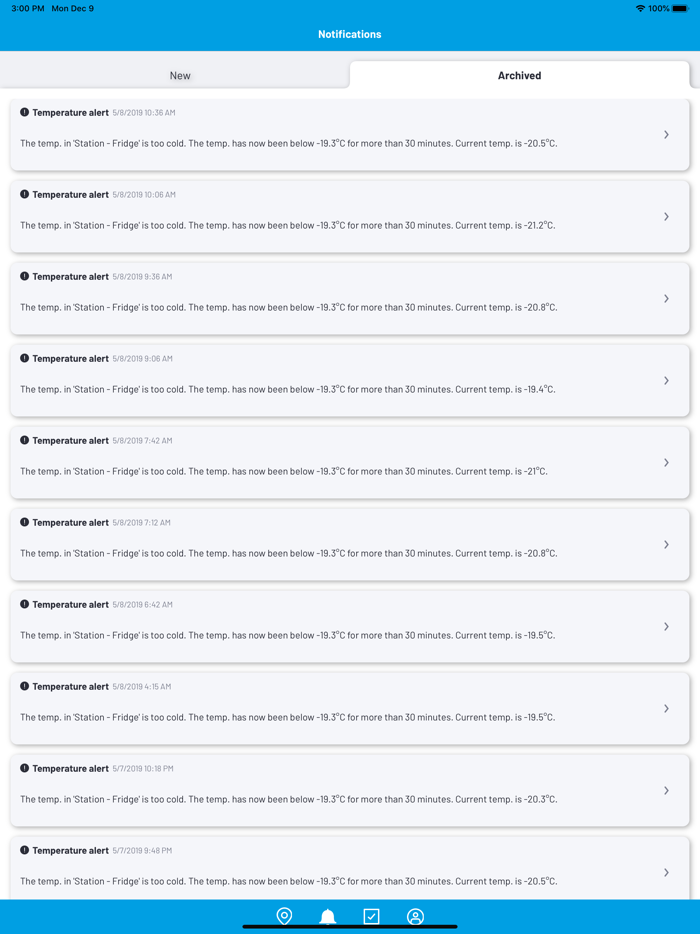Open the locations pin tab
The image size is (700, 934).
(x=284, y=916)
